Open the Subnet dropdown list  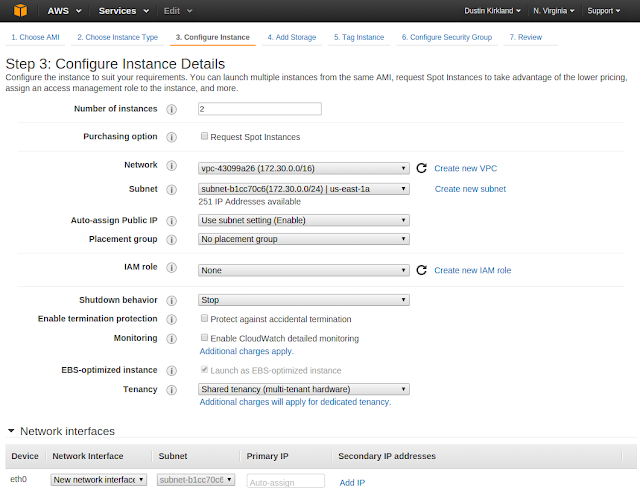coord(304,189)
